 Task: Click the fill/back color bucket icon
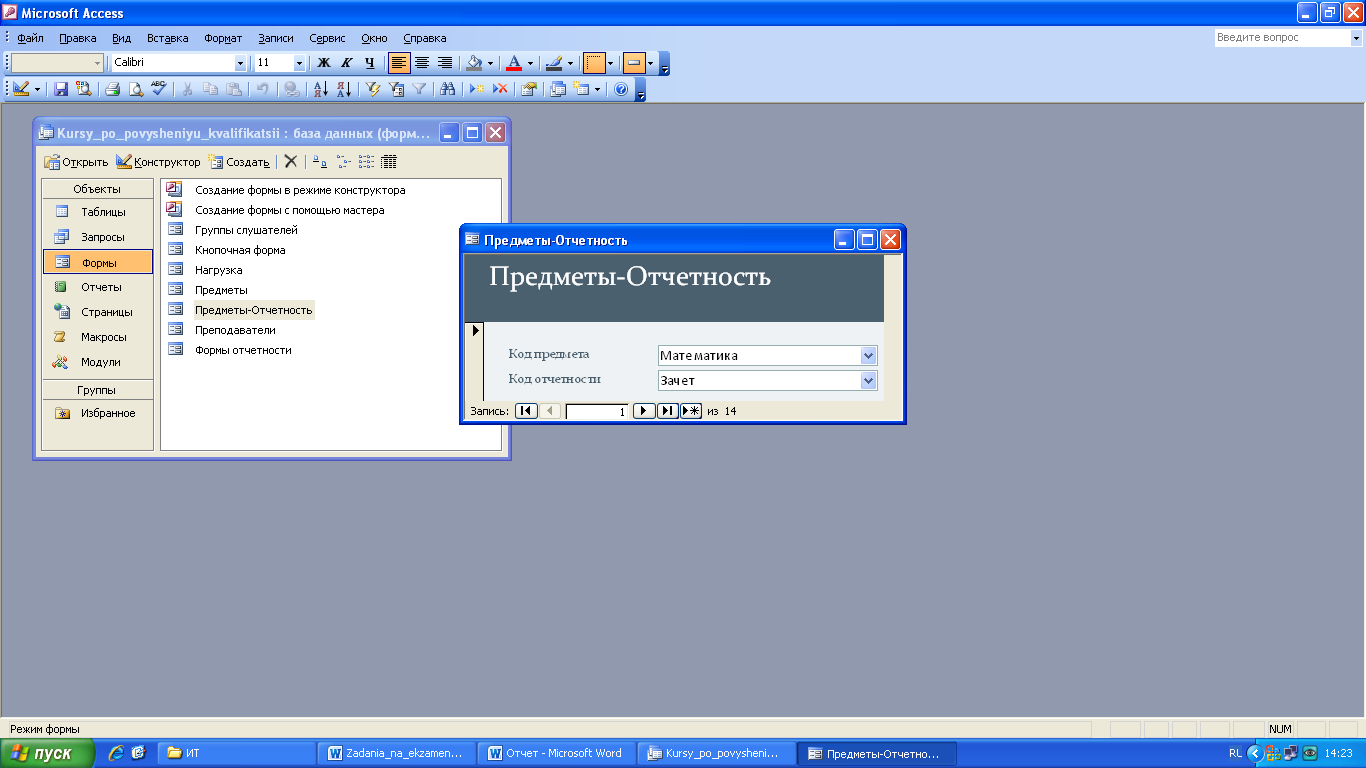pyautogui.click(x=475, y=63)
